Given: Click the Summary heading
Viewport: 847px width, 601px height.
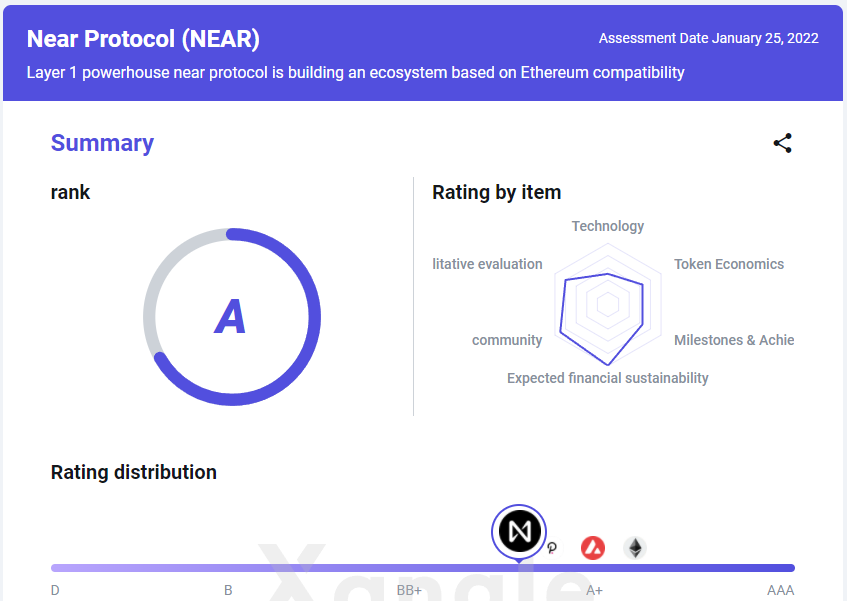Looking at the screenshot, I should tap(102, 143).
